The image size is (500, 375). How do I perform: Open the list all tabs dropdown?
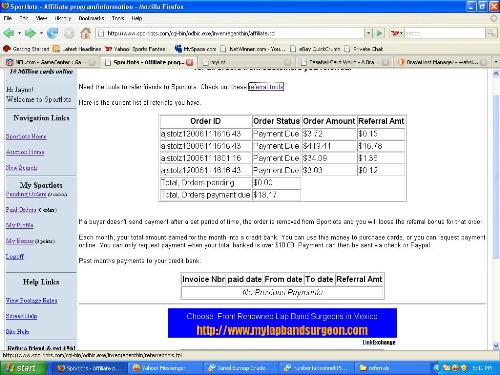click(496, 62)
